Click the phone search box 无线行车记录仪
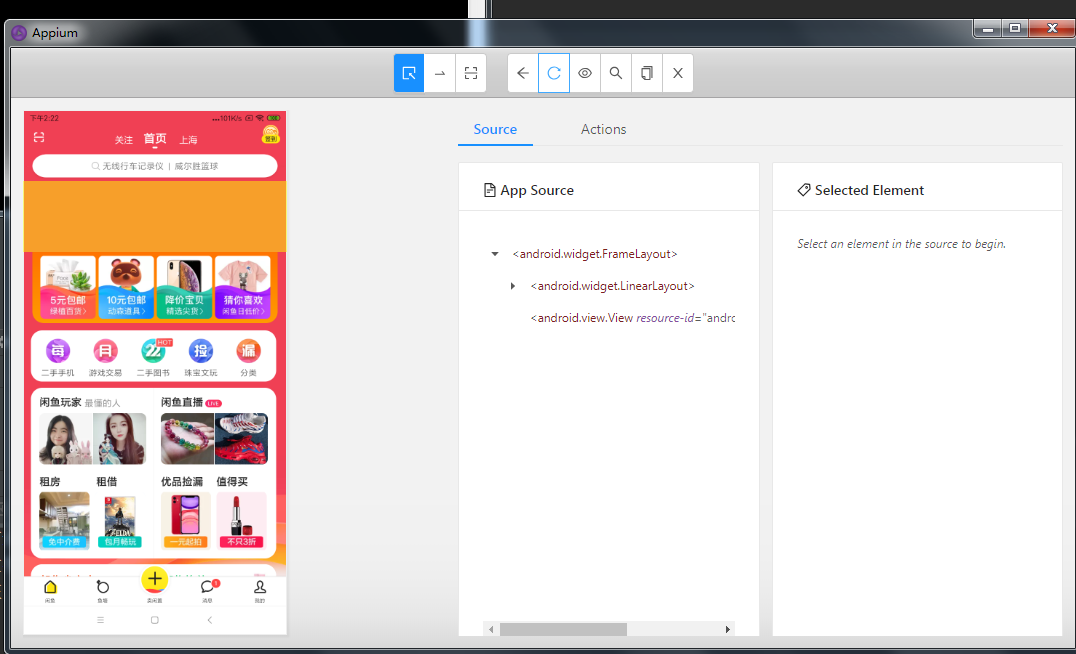The height and width of the screenshot is (654, 1076). pos(155,166)
